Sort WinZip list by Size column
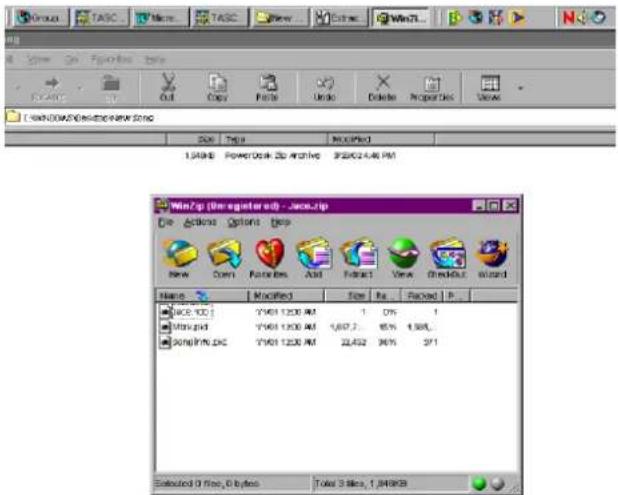Image resolution: width=618 pixels, height=495 pixels. coord(348,296)
